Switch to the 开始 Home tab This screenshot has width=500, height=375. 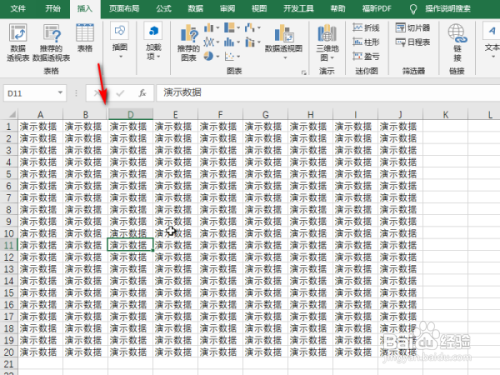(x=53, y=9)
